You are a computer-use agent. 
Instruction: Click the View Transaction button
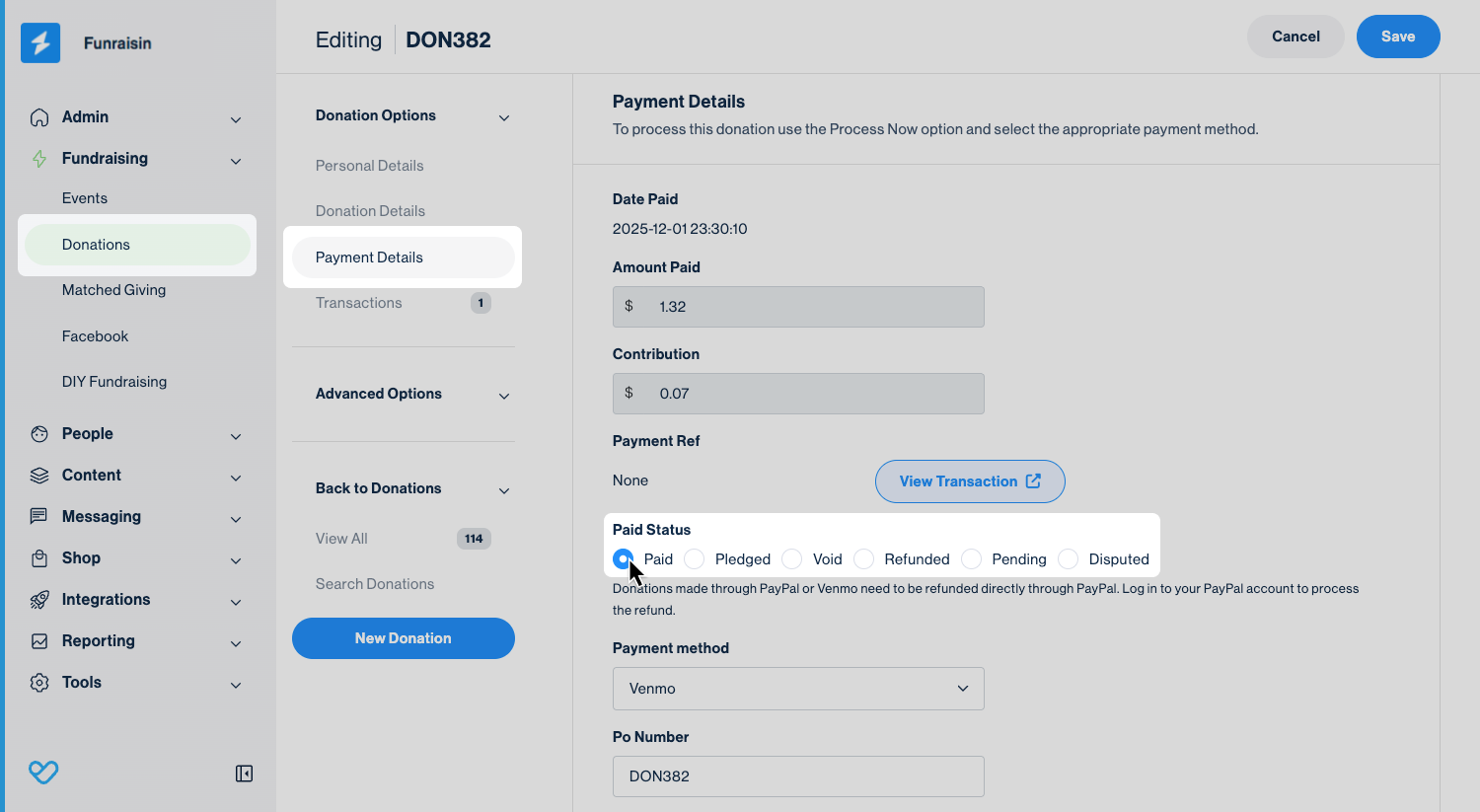coord(970,481)
